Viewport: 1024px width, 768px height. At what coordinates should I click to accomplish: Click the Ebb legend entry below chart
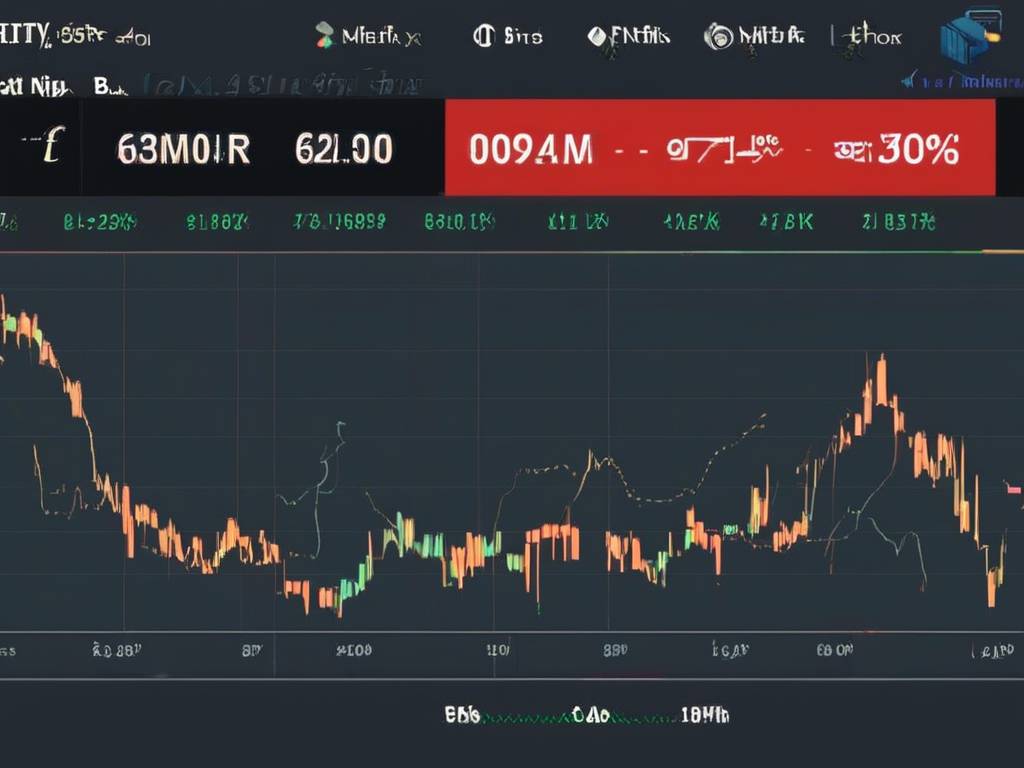(462, 715)
